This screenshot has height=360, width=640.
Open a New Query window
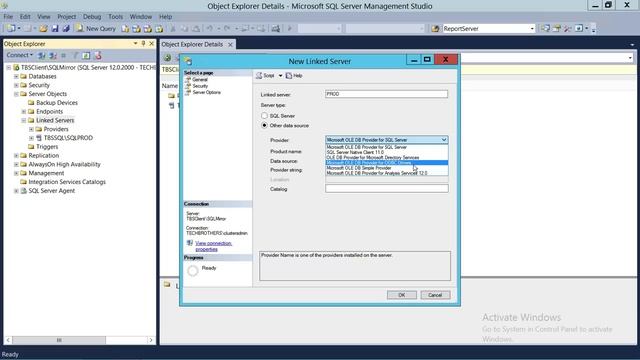[96, 29]
